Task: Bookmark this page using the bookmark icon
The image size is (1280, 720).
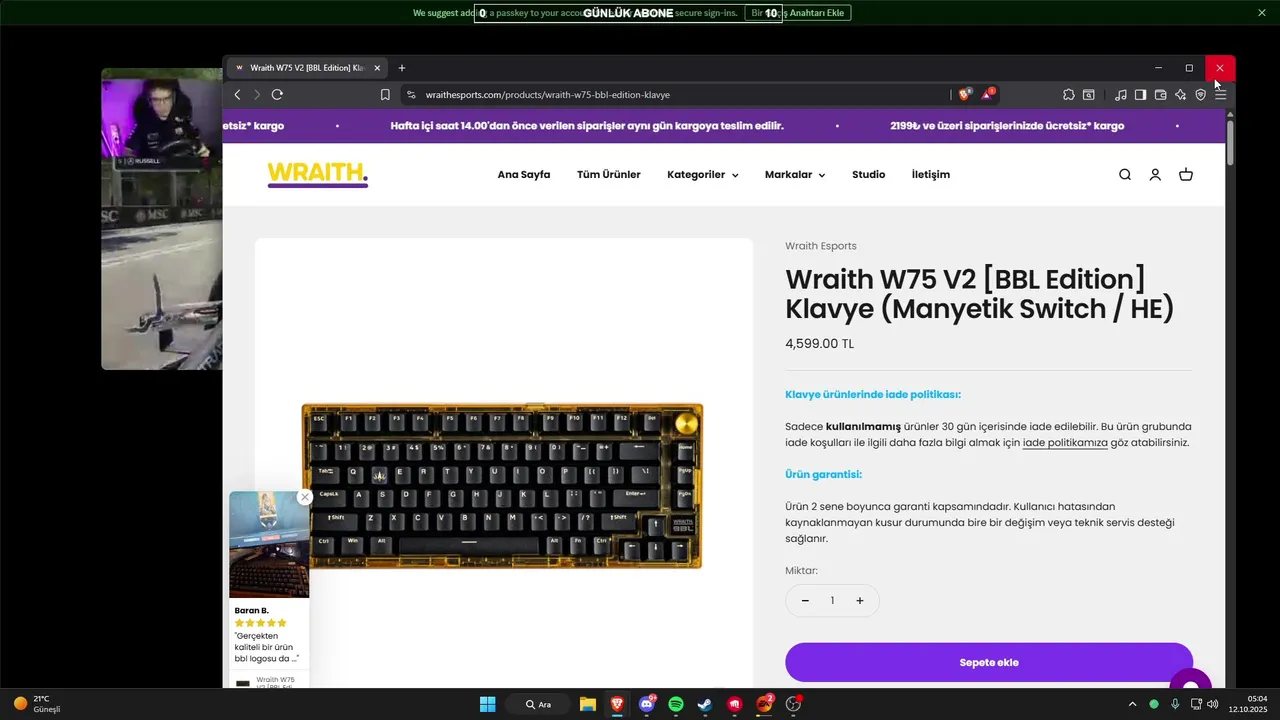Action: [385, 95]
